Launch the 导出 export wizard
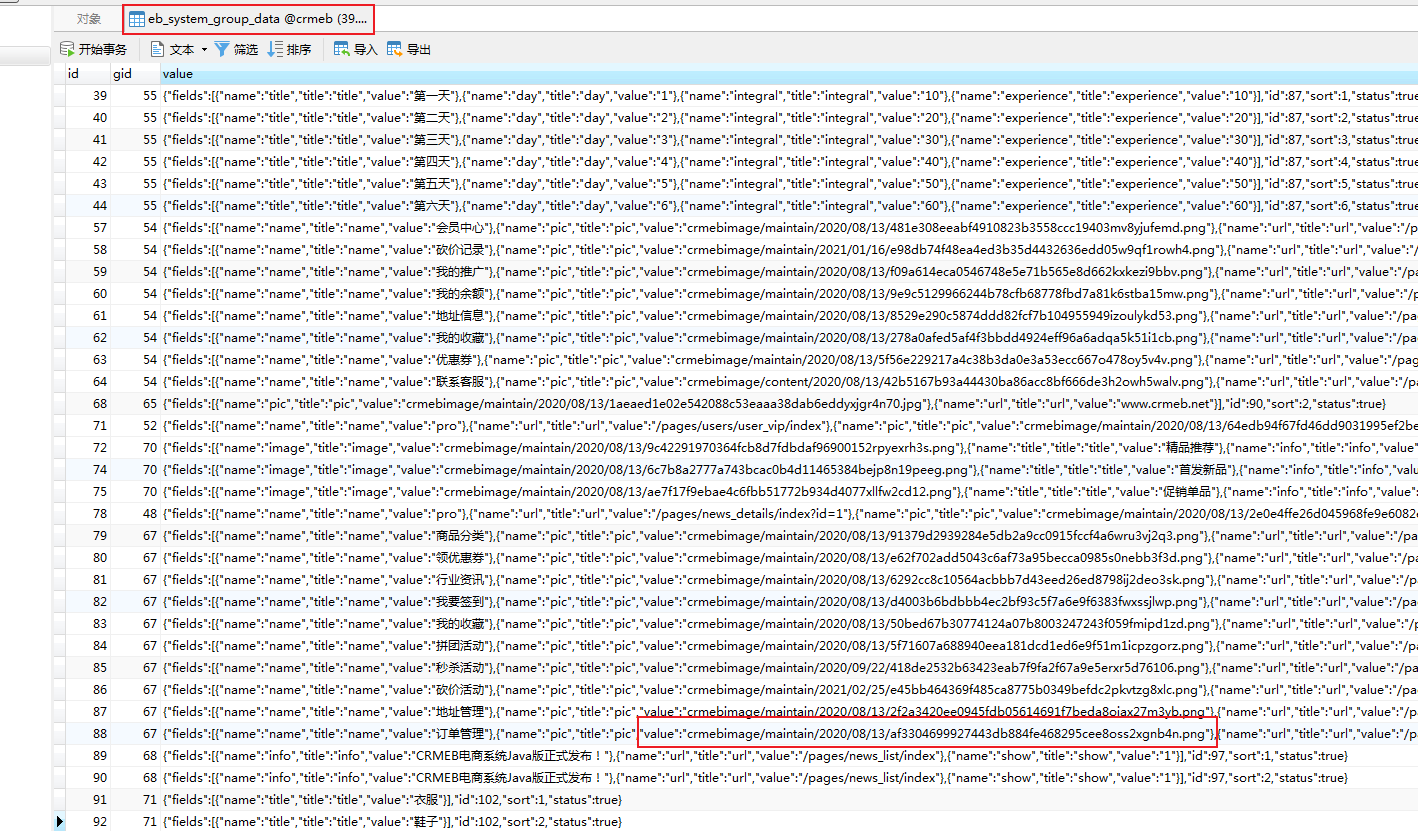 coord(409,49)
